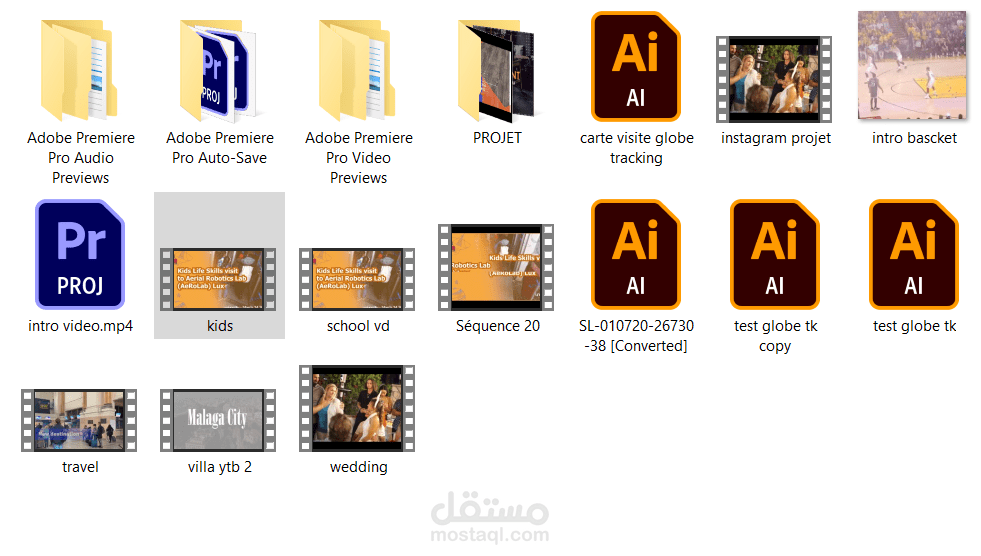Select the kids video thumbnail
This screenshot has height=556, width=981.
click(x=218, y=279)
